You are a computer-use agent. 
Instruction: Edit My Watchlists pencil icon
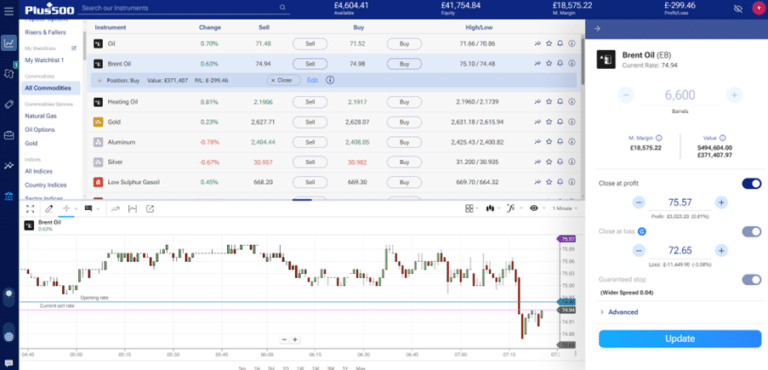(x=74, y=48)
